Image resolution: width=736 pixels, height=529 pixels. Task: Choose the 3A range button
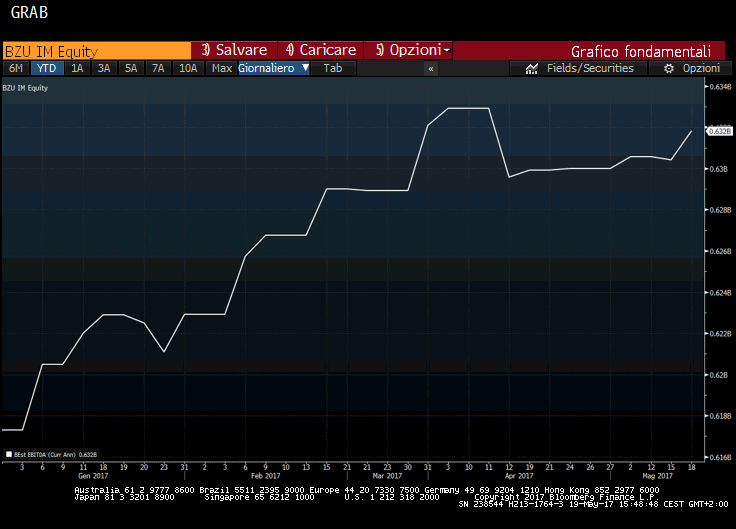(x=103, y=68)
